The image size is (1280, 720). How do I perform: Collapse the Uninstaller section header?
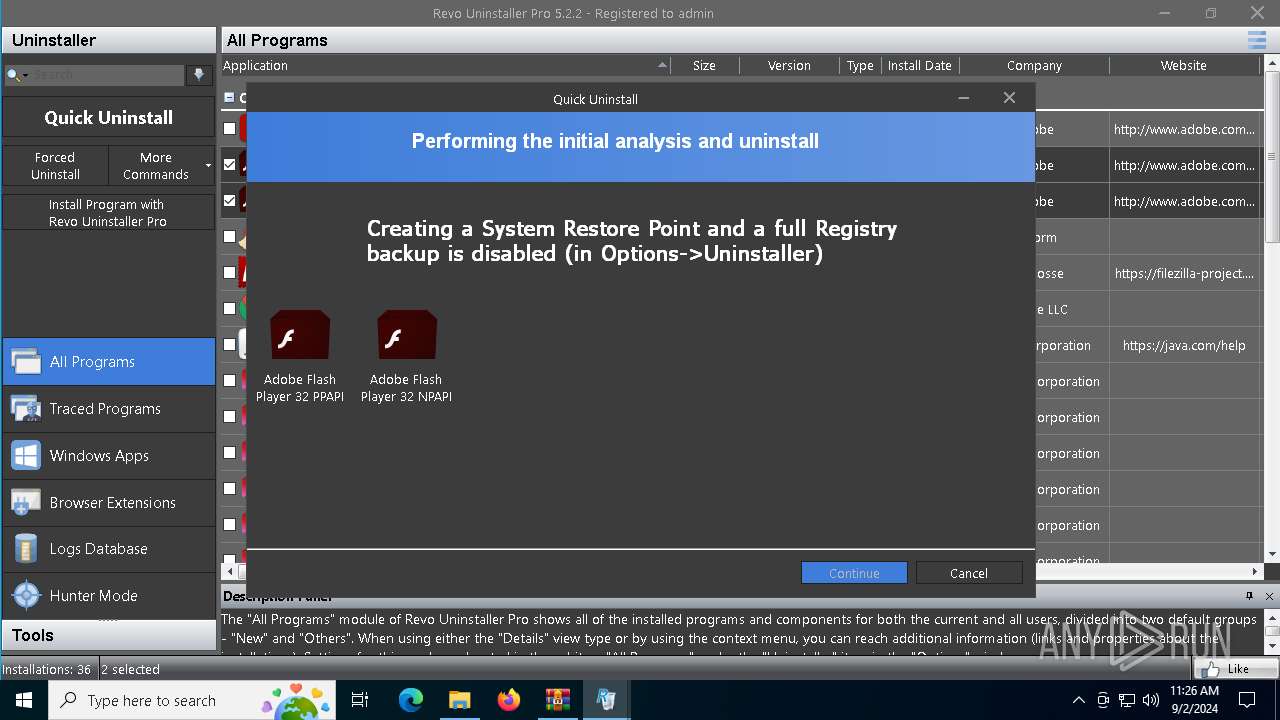point(108,40)
